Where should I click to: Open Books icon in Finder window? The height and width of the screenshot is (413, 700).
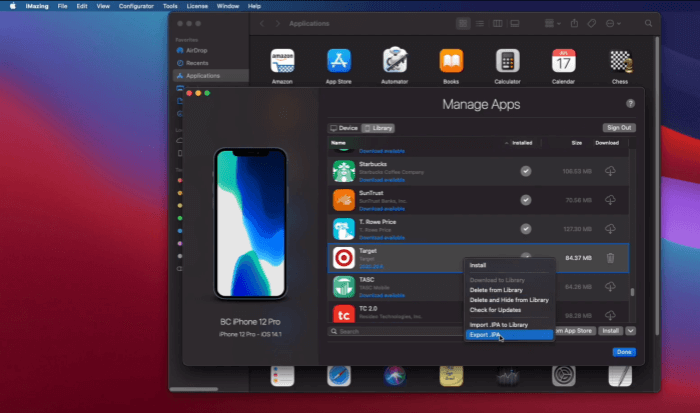451,61
